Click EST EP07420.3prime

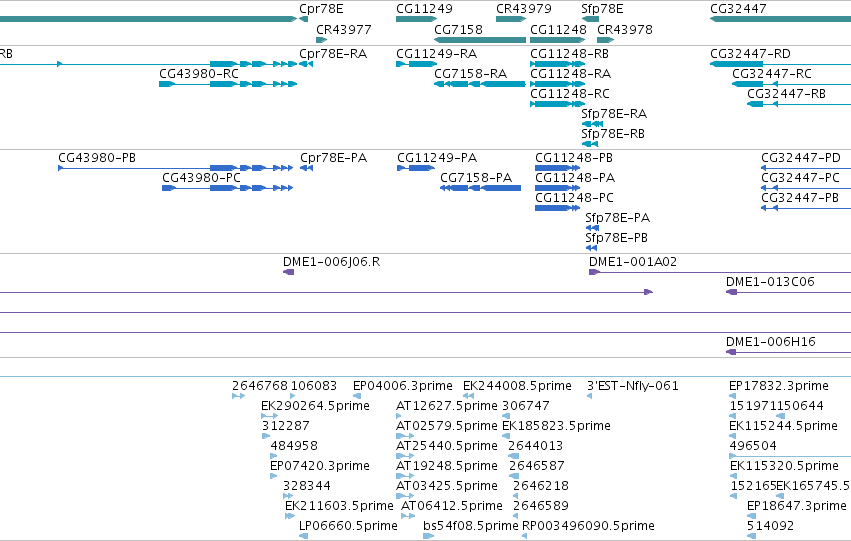coord(320,466)
